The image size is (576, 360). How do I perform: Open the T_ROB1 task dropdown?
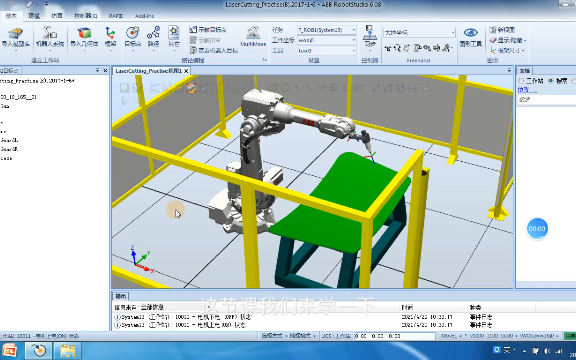tap(326, 30)
